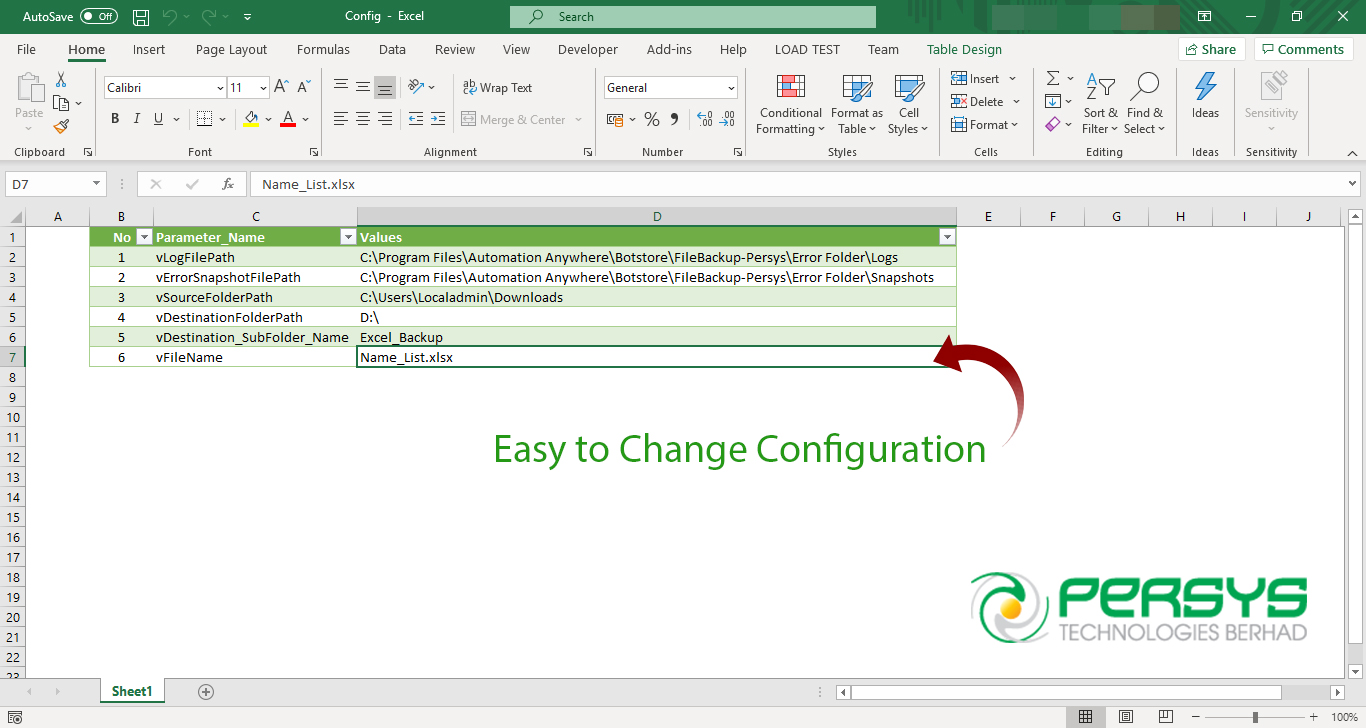Click the Conditional Formatting icon
The height and width of the screenshot is (728, 1366).
coord(790,89)
